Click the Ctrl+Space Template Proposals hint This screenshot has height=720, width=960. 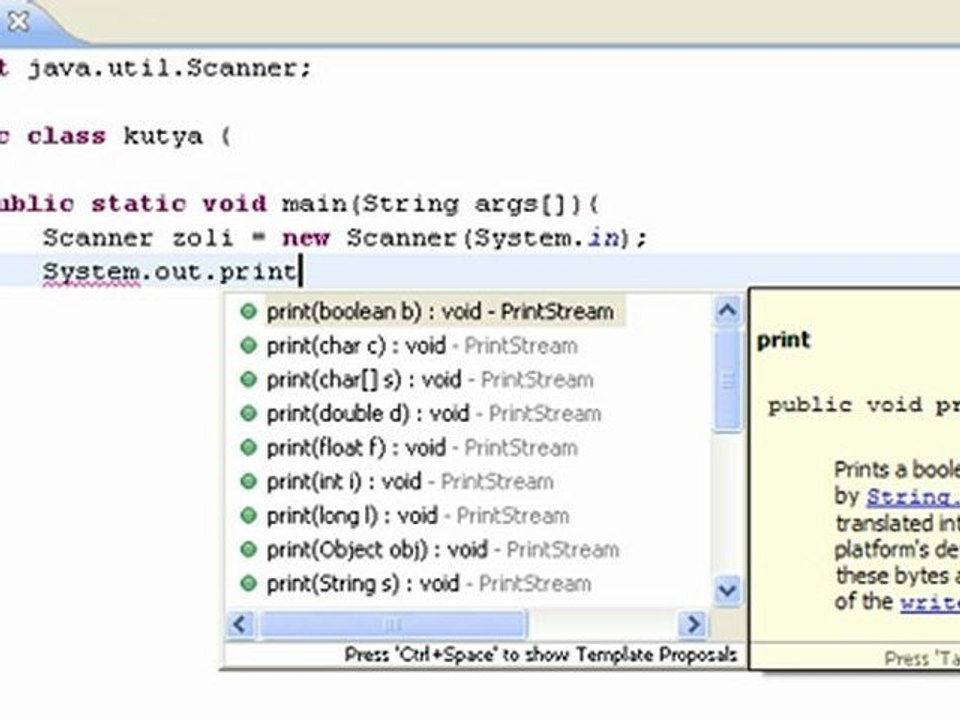click(x=541, y=655)
